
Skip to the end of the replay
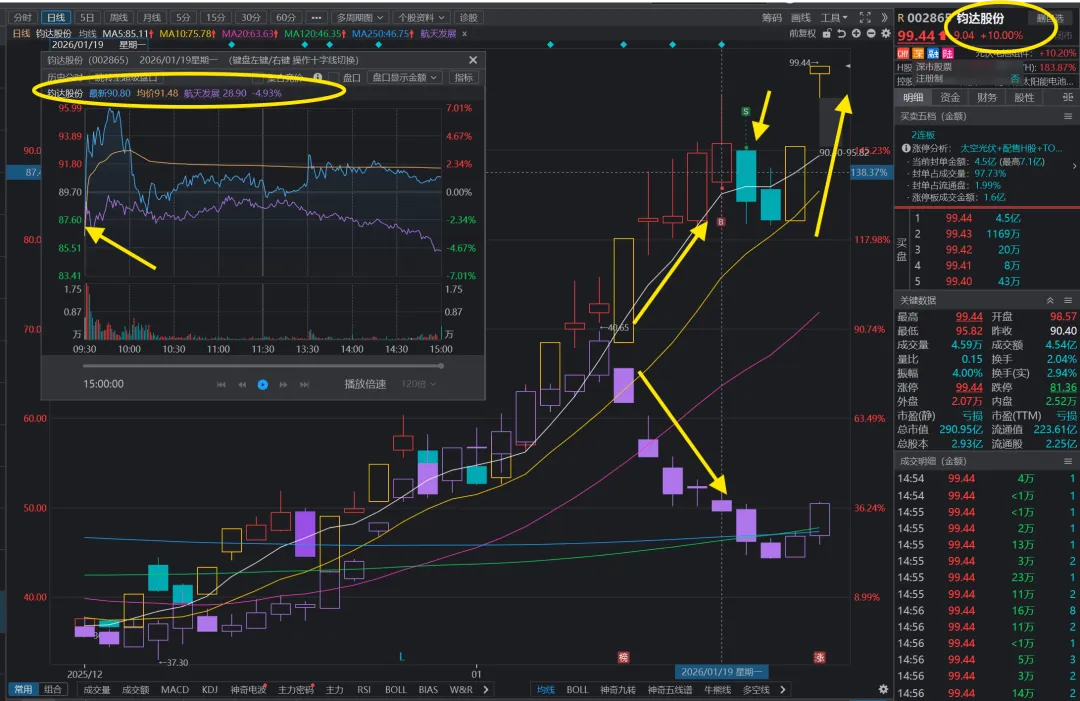click(304, 384)
